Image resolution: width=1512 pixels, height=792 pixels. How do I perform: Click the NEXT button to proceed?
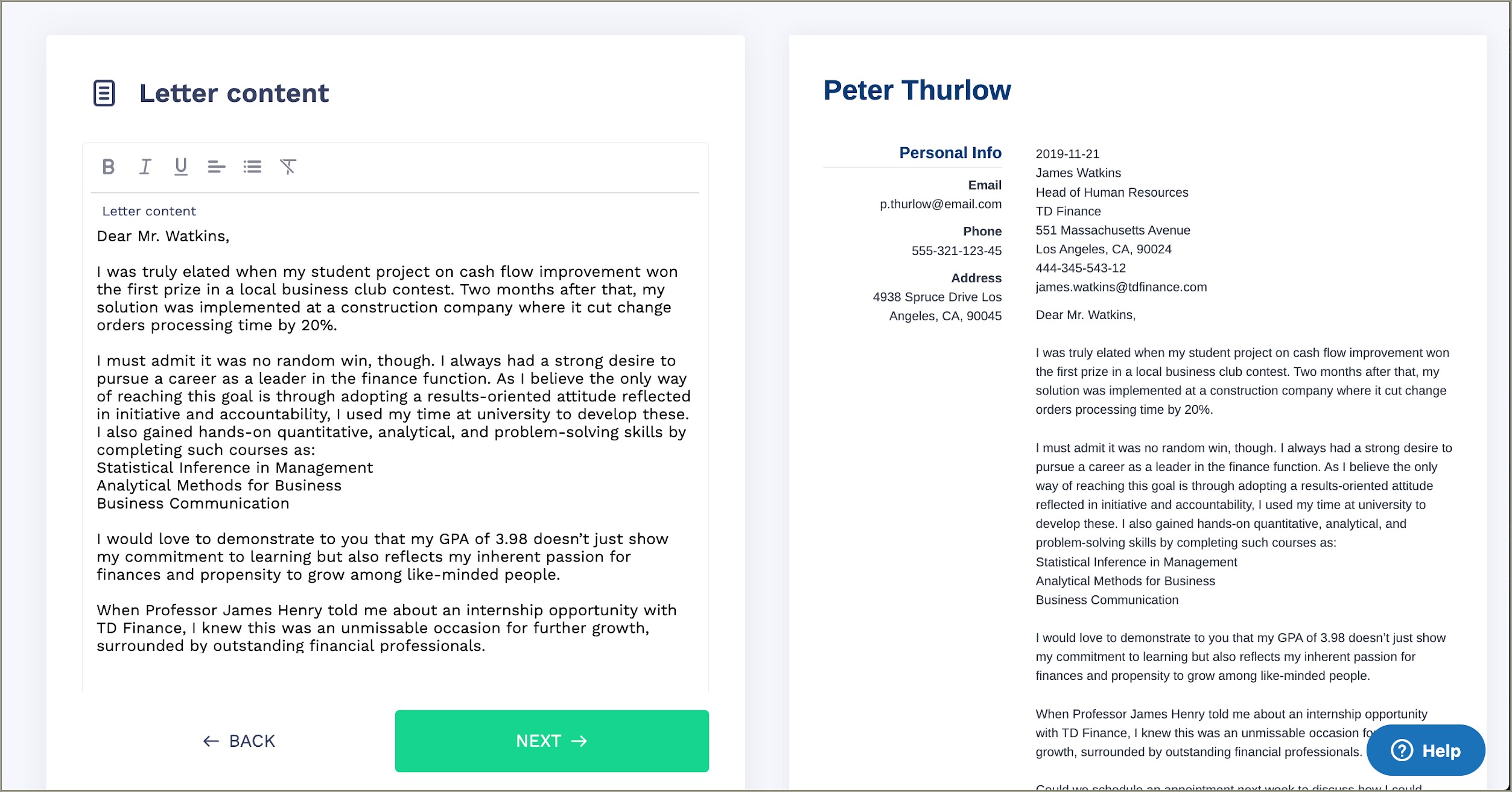point(552,740)
